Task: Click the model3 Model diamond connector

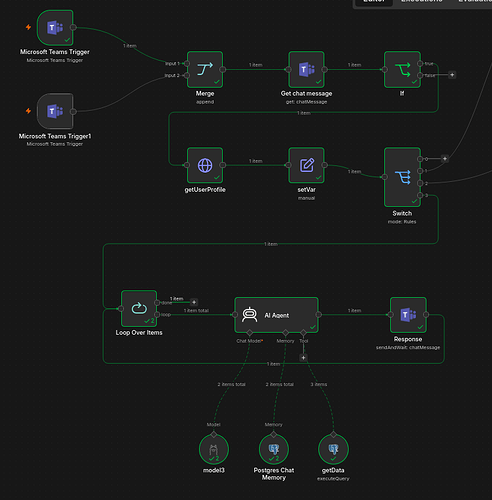Action: (x=214, y=434)
